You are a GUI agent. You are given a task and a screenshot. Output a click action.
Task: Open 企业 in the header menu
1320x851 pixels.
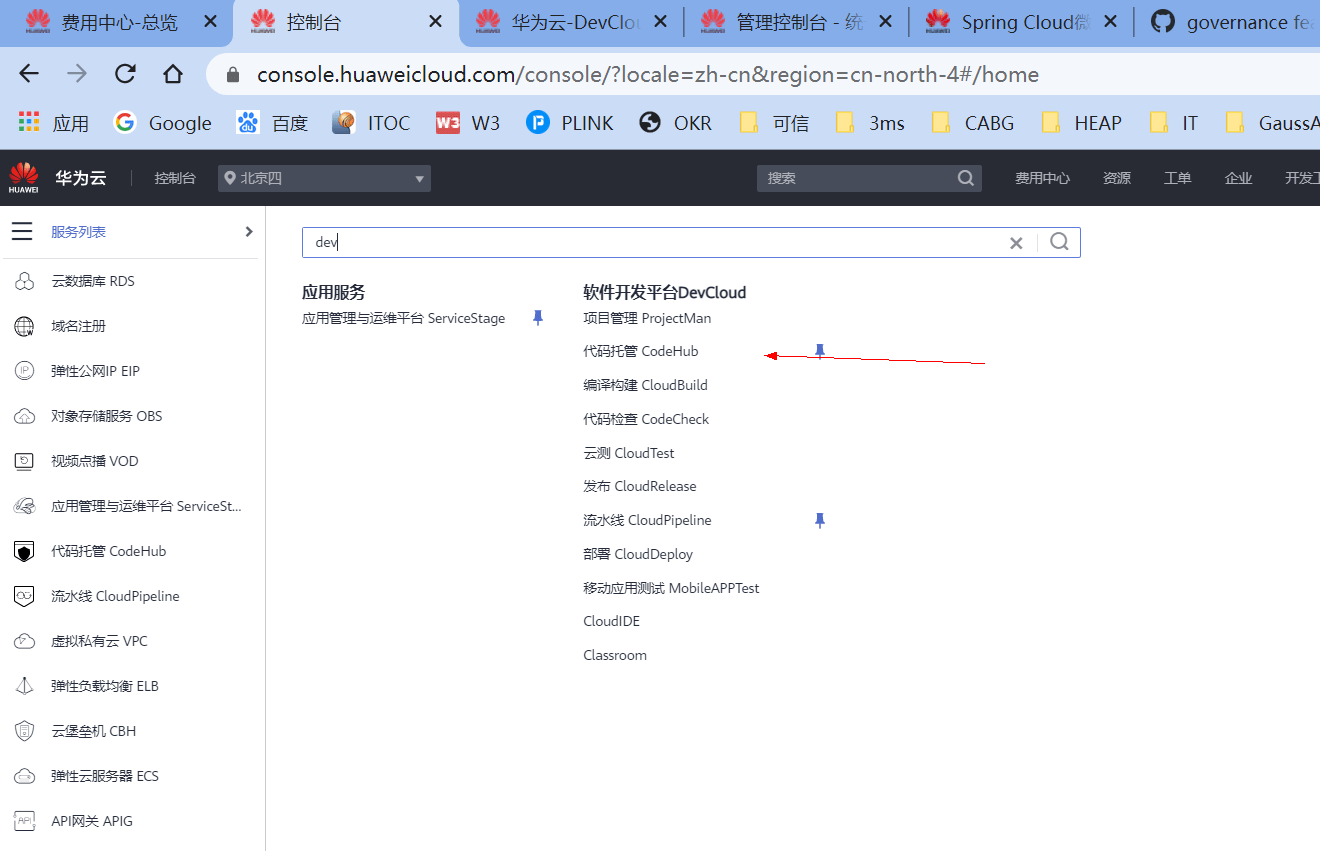pos(1239,178)
